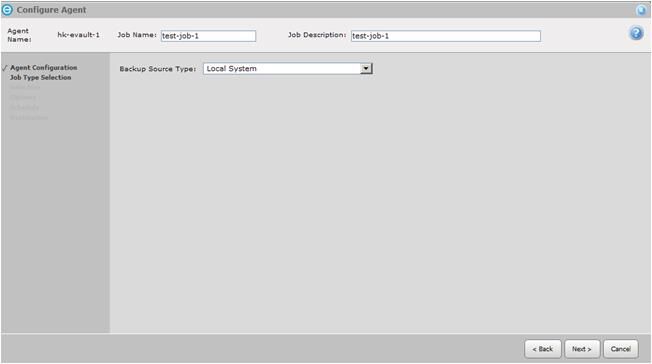Screen dimensions: 652x364
Task: Focus the Job Description input field
Action: click(x=446, y=36)
